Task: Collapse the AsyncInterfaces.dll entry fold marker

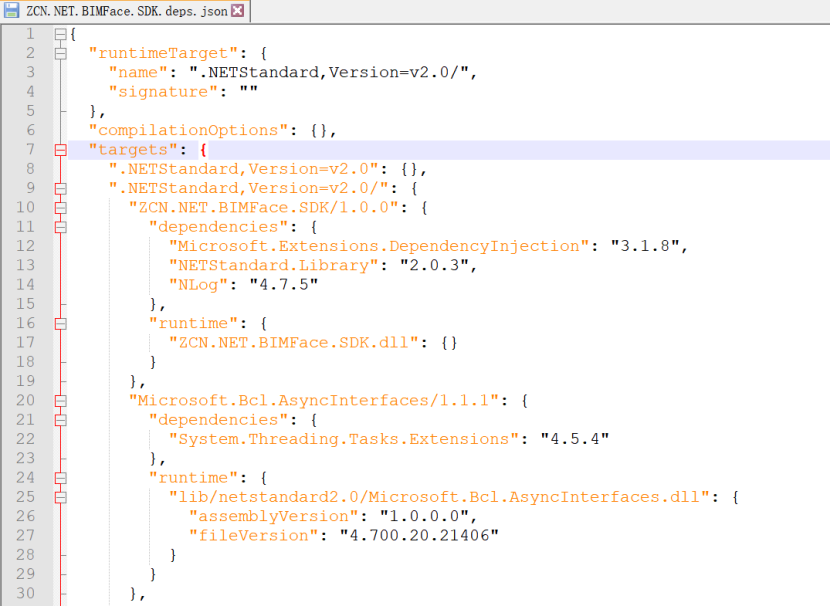Action: tap(60, 496)
